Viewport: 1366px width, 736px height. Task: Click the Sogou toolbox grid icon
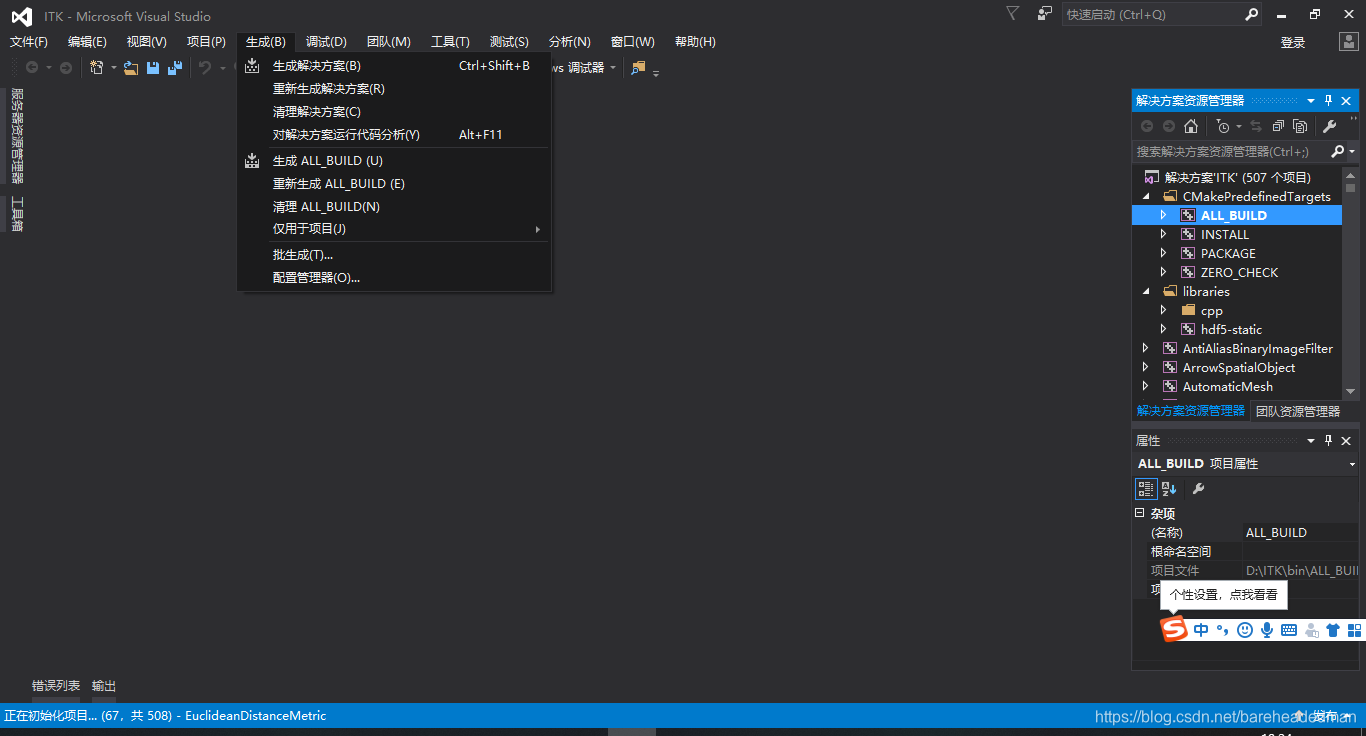click(1355, 630)
